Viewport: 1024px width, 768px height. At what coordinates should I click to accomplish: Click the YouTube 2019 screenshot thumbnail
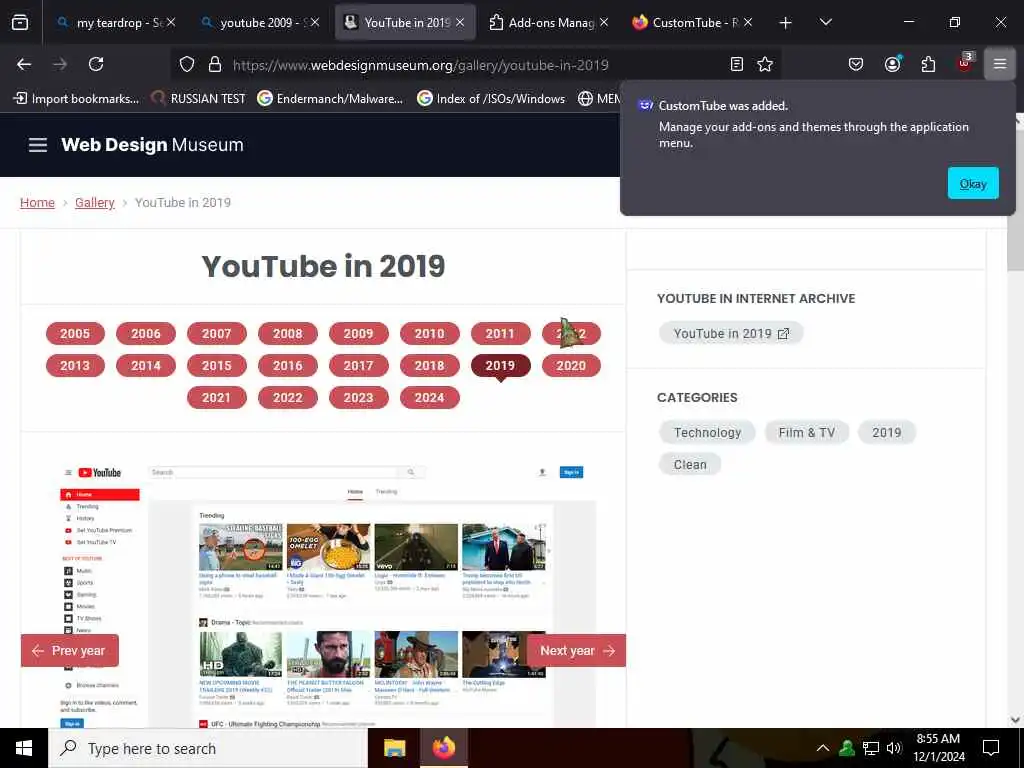323,594
